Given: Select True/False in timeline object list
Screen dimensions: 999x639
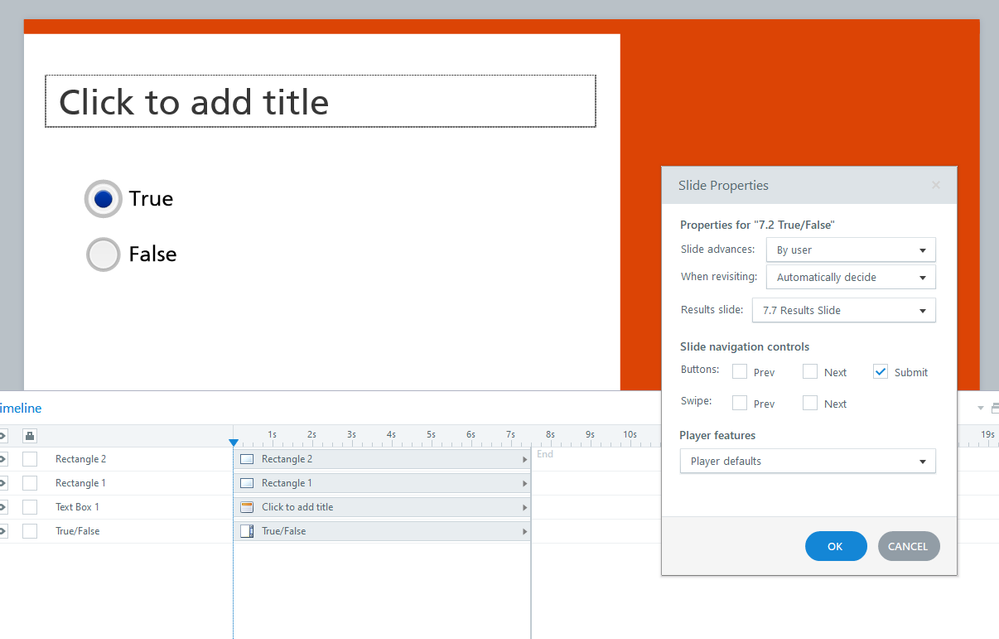Looking at the screenshot, I should point(77,531).
